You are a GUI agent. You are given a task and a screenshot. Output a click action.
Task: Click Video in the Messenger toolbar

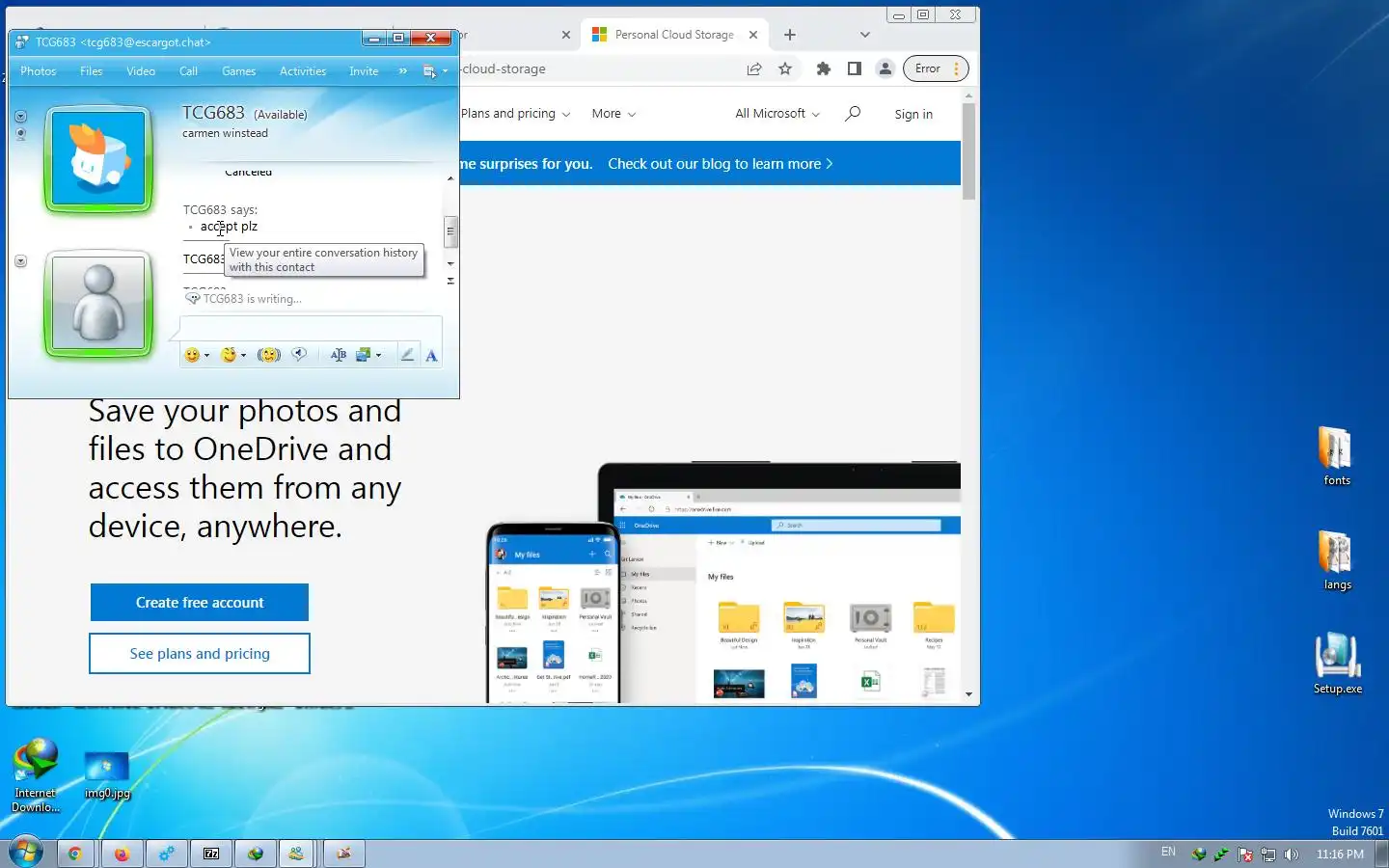coord(141,71)
